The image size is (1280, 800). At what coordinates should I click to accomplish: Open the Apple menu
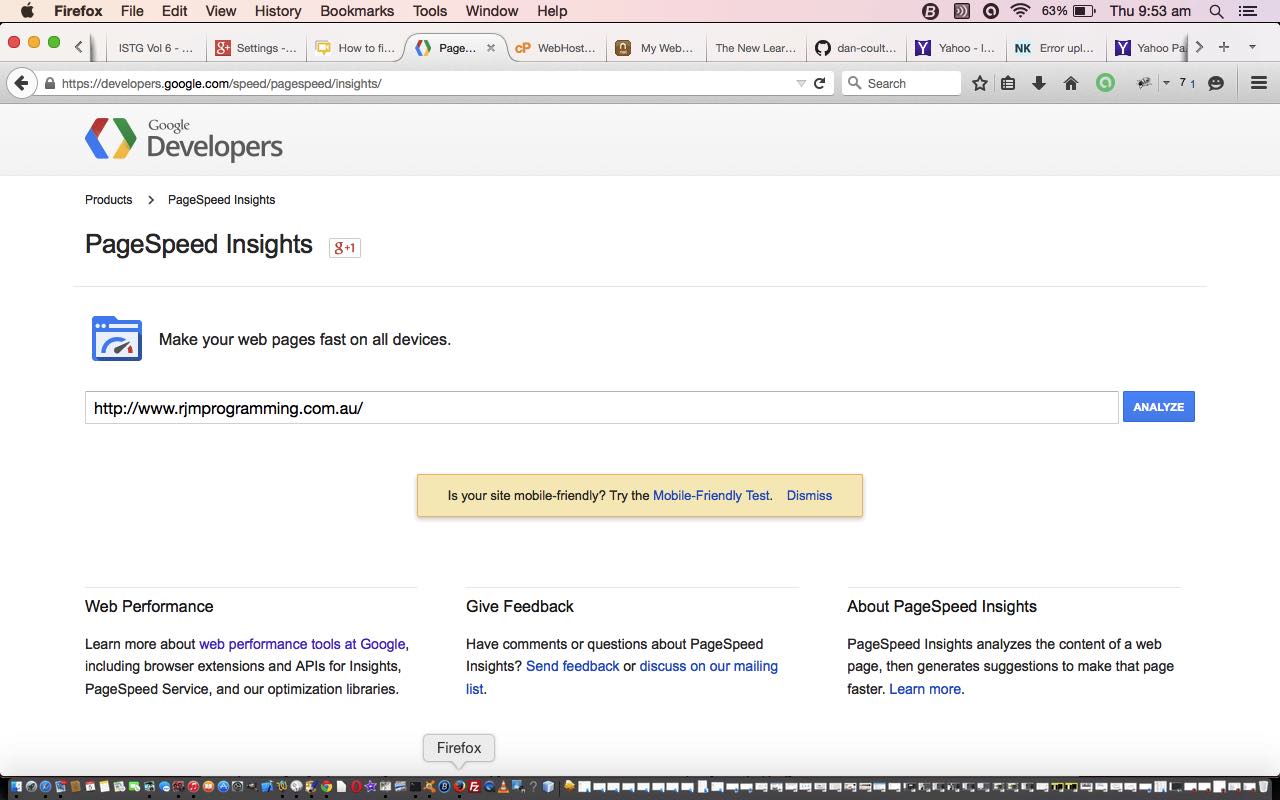27,11
